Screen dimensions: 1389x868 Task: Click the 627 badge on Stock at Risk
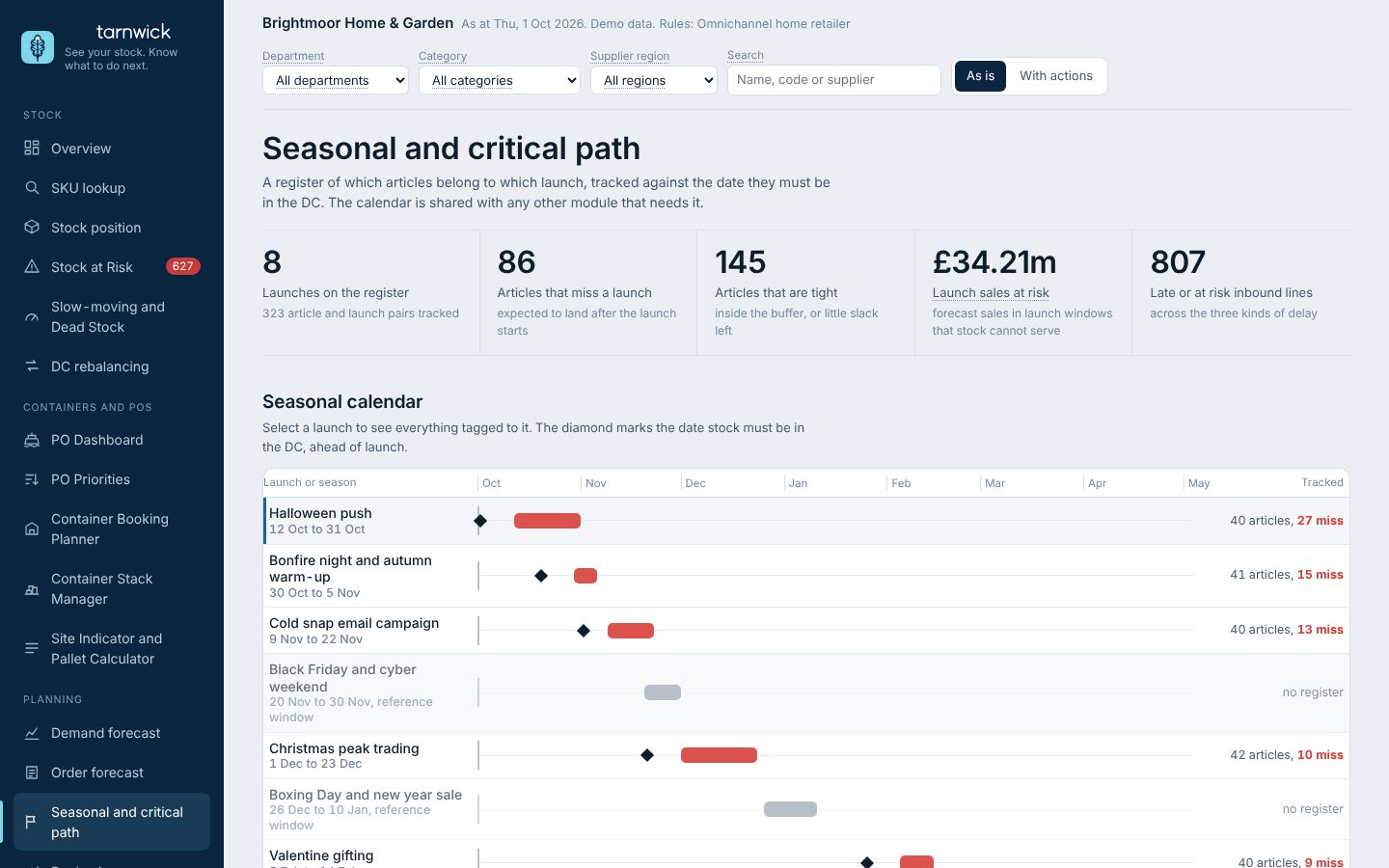[183, 266]
